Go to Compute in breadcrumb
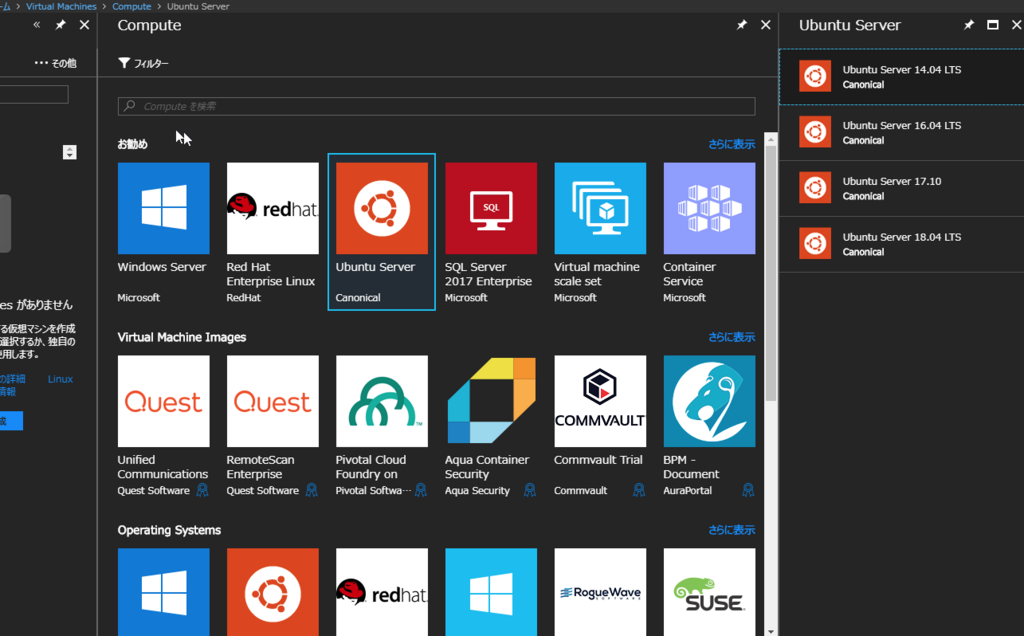Screen dimensions: 1024x636 coord(131,6)
